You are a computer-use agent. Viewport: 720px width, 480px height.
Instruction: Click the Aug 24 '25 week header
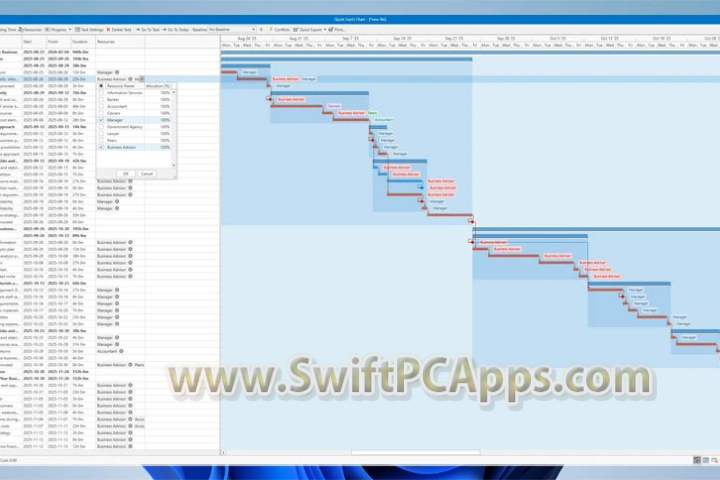[x=247, y=39]
